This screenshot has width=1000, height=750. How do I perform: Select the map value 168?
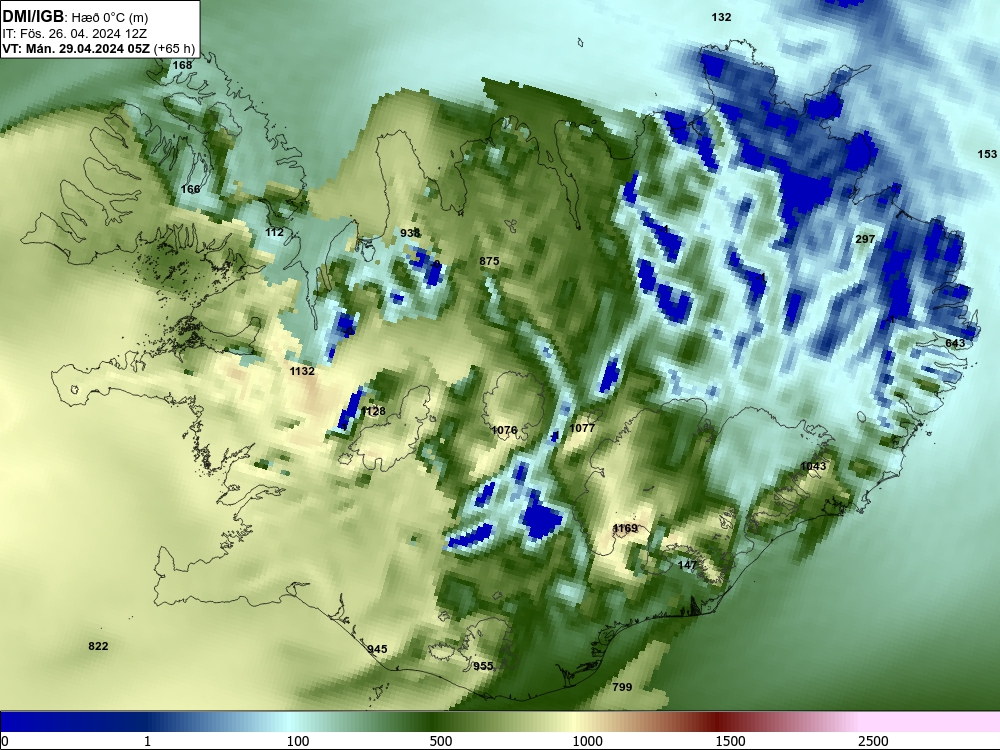pyautogui.click(x=182, y=65)
